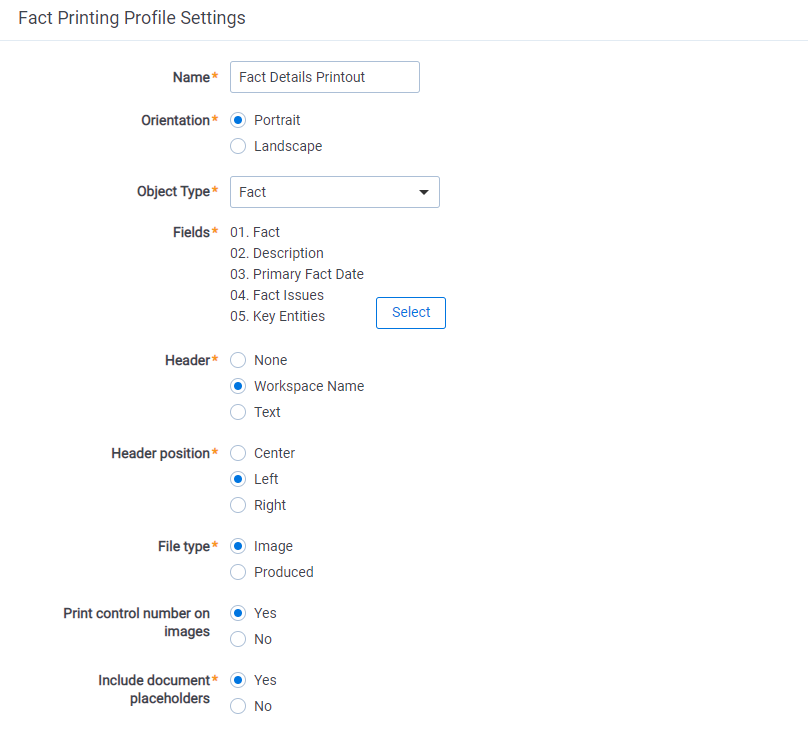Choose No for document placeholders
The width and height of the screenshot is (808, 736).
pyautogui.click(x=238, y=706)
